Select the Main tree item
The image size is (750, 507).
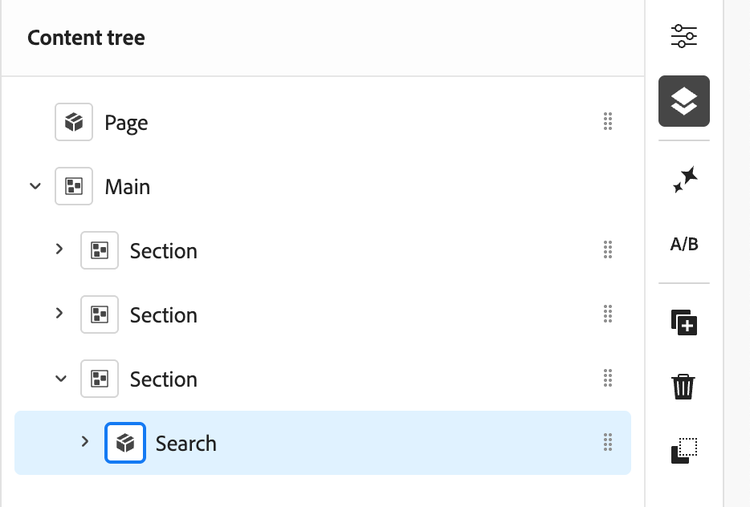(x=127, y=187)
